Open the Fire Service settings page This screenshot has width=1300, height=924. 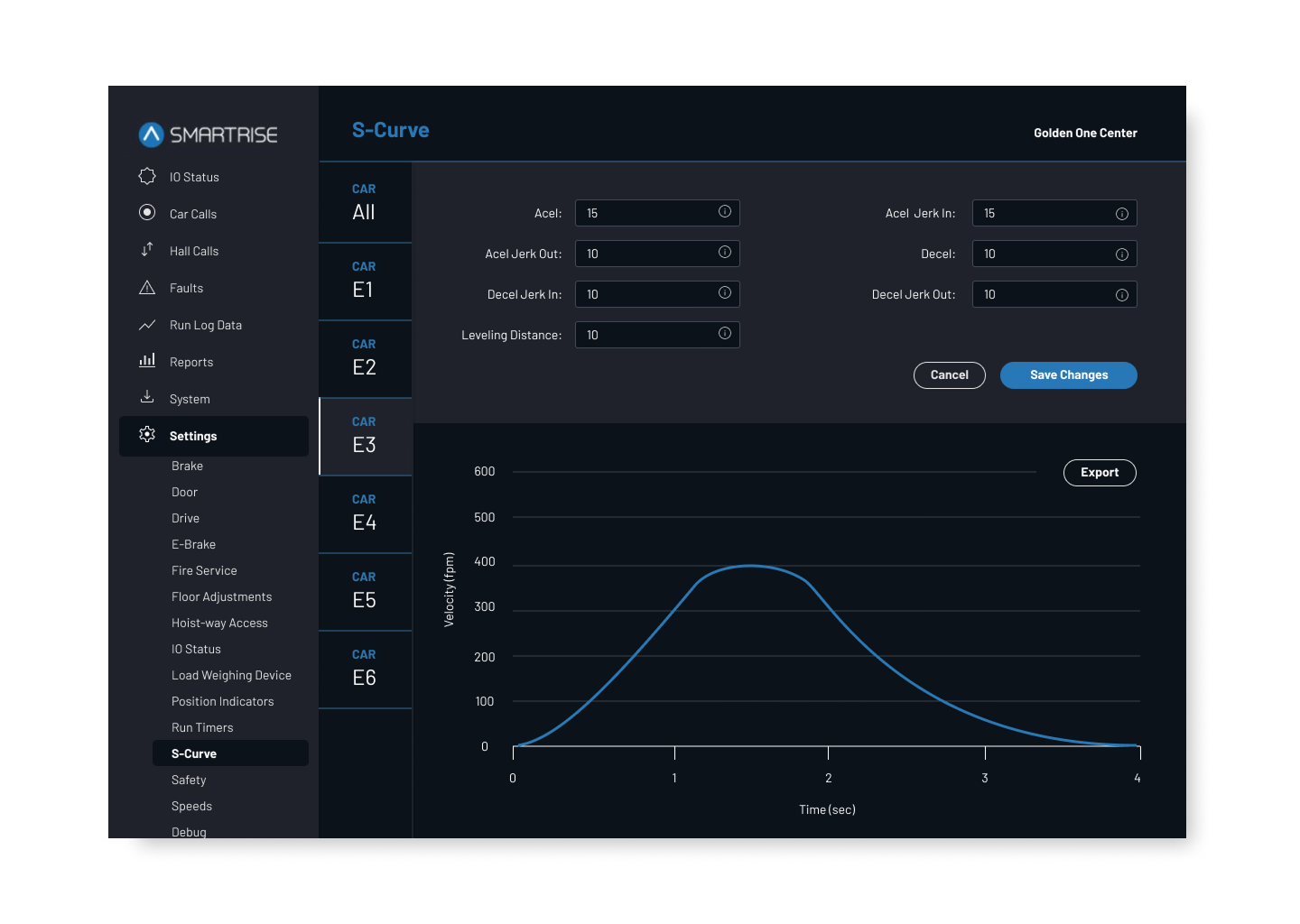pyautogui.click(x=204, y=570)
